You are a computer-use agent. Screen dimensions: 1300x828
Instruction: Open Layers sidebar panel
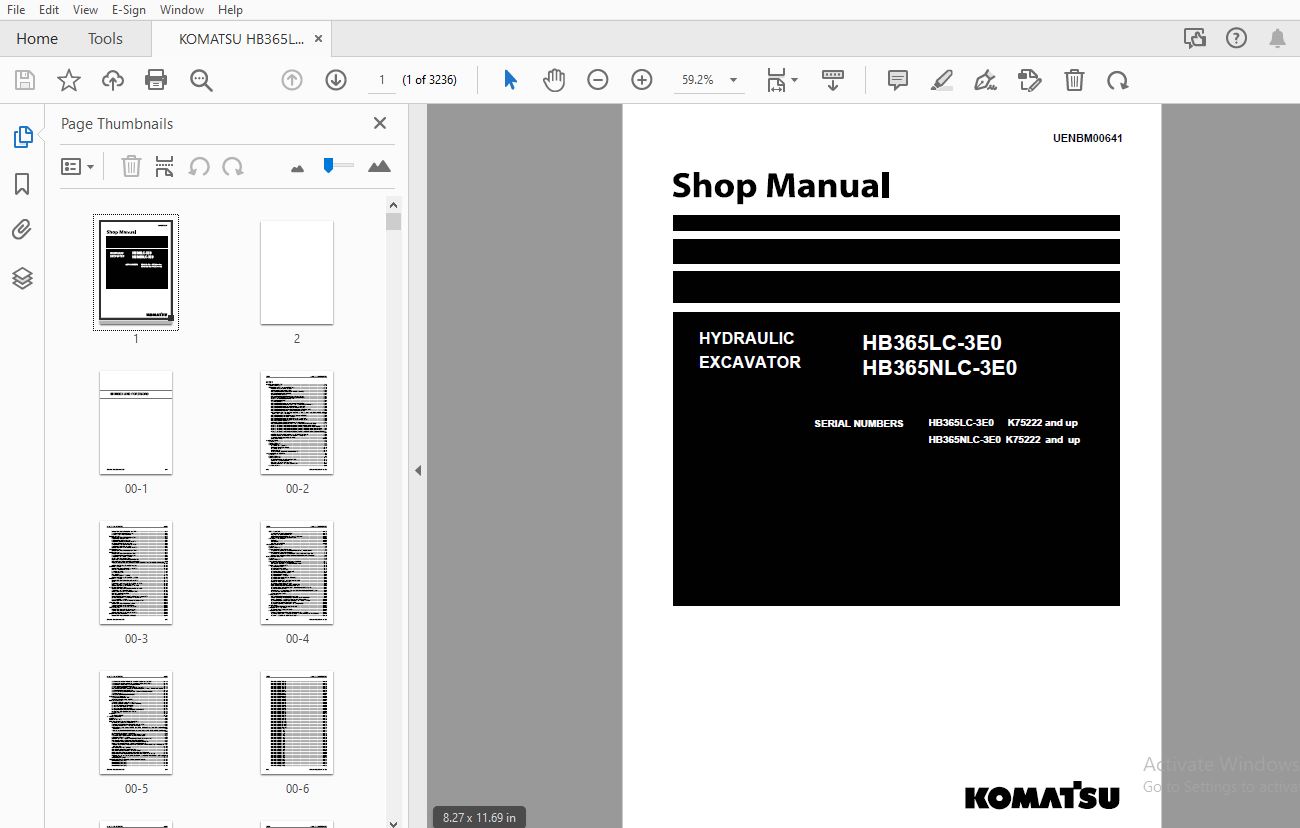click(22, 278)
